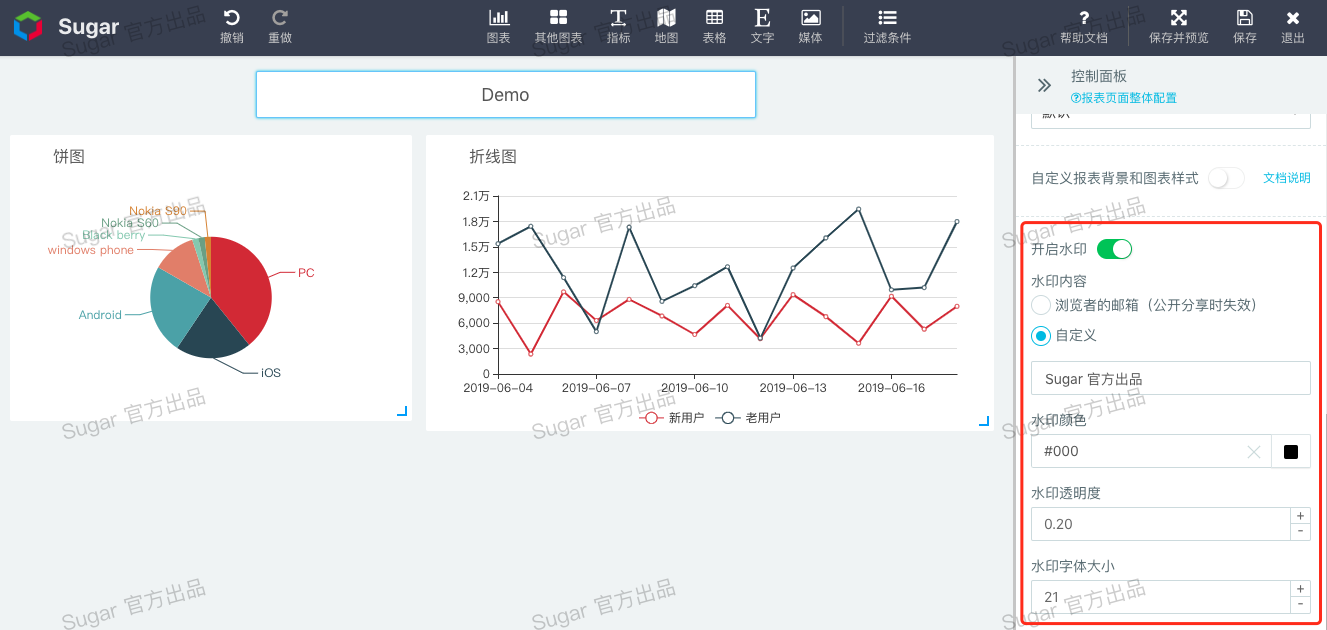
Task: Click the Black berry pie label
Action: [x=113, y=235]
